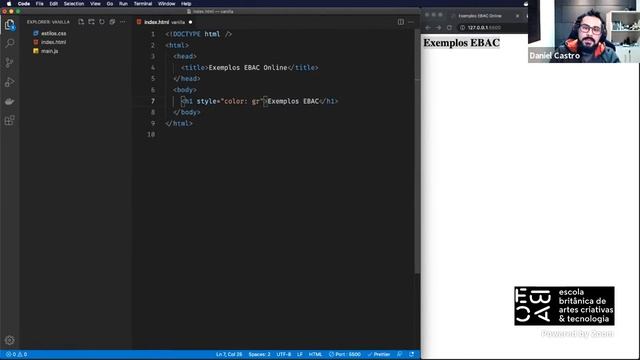Click the New File icon in Explorer header

[81, 22]
